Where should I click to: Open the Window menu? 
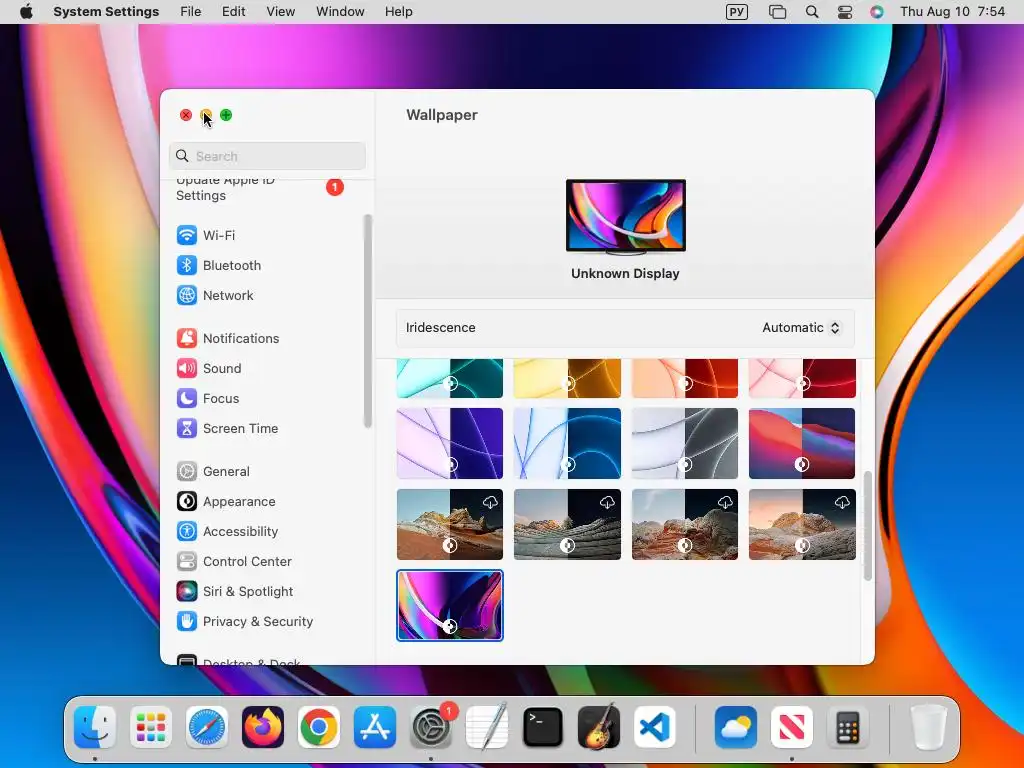pyautogui.click(x=340, y=12)
